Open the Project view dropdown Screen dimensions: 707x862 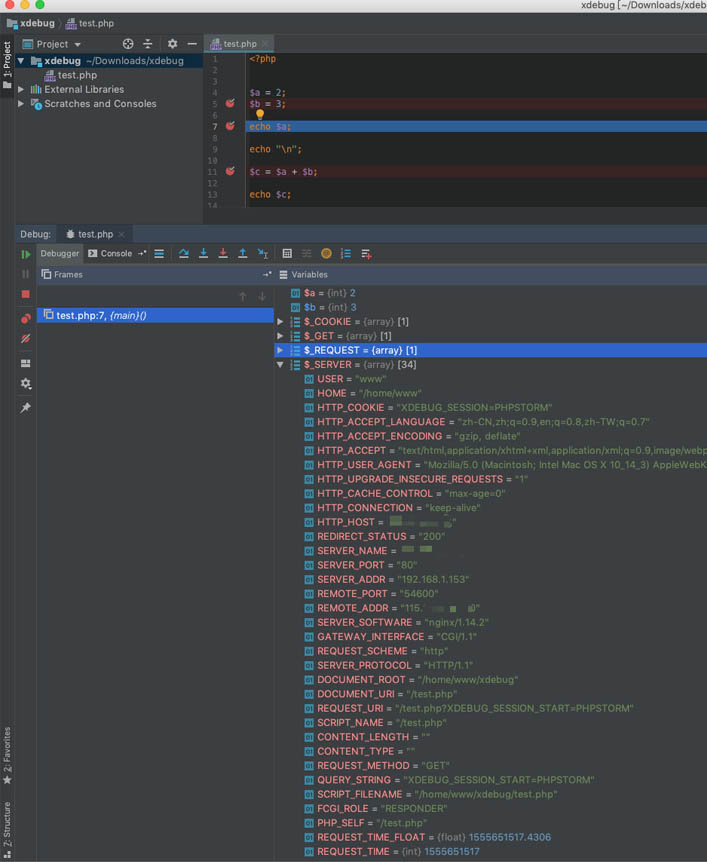point(51,44)
